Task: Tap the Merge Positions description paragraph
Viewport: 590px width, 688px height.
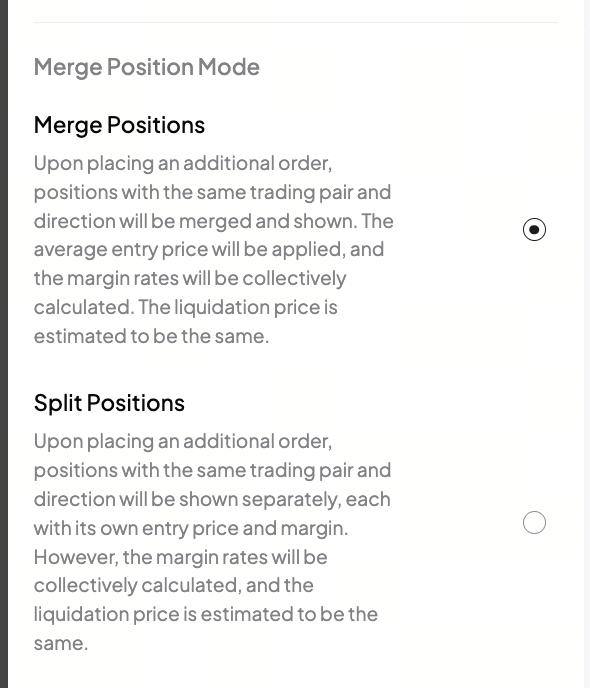Action: (214, 250)
